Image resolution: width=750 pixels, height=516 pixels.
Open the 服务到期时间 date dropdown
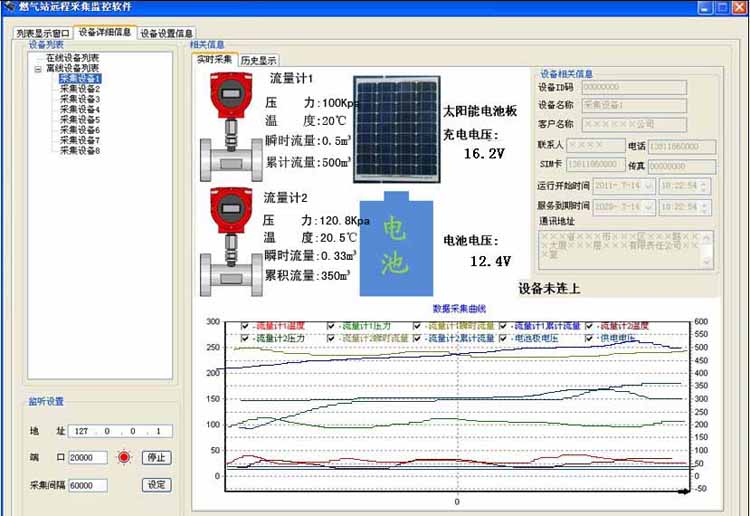click(x=649, y=207)
